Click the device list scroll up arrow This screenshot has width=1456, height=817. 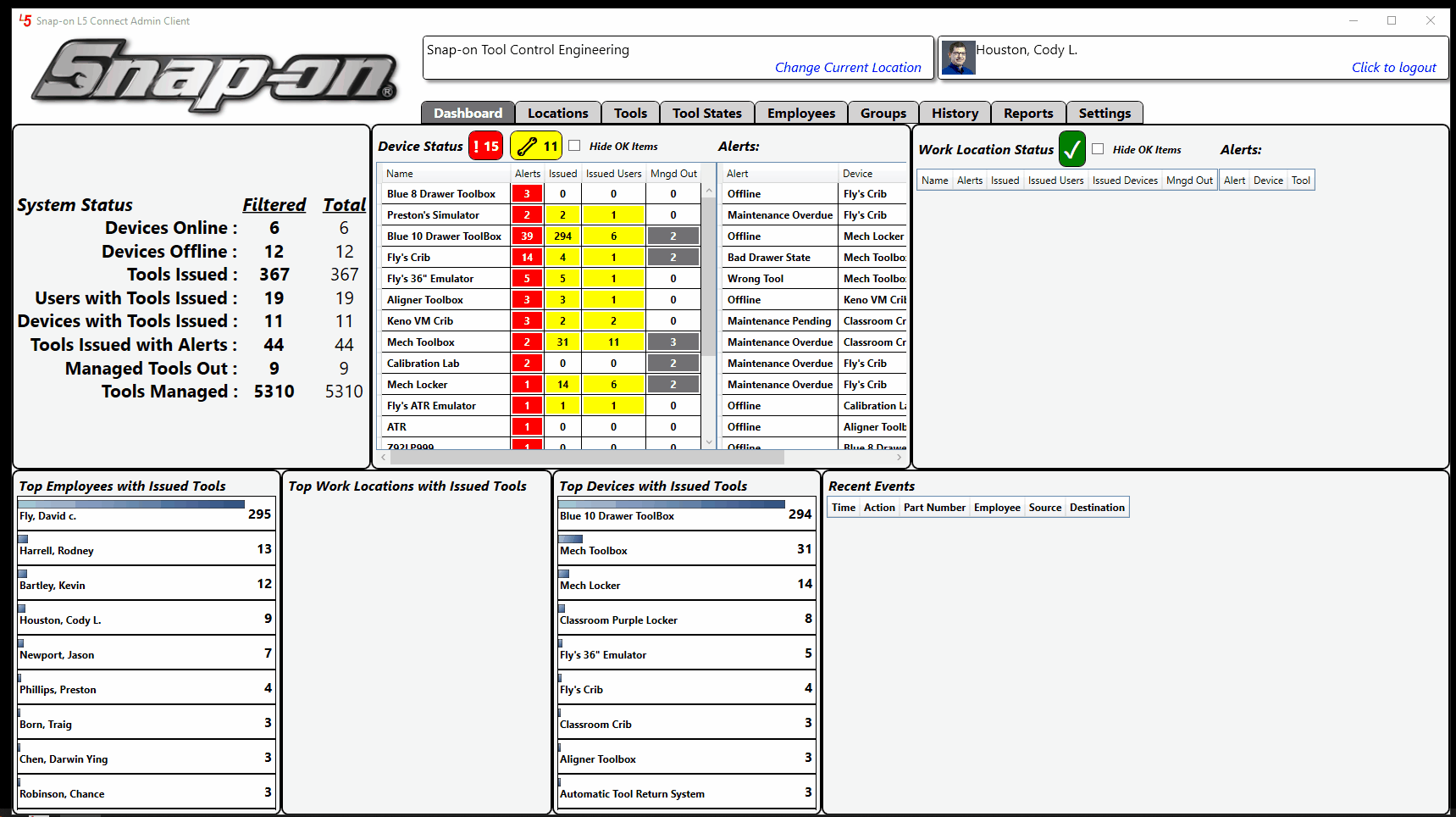[709, 191]
